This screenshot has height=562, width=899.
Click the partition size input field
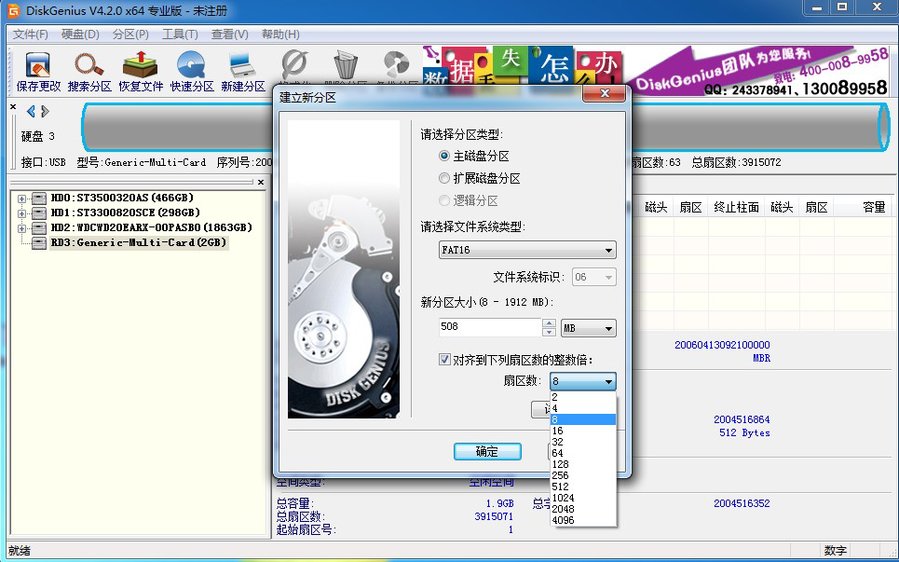[489, 328]
